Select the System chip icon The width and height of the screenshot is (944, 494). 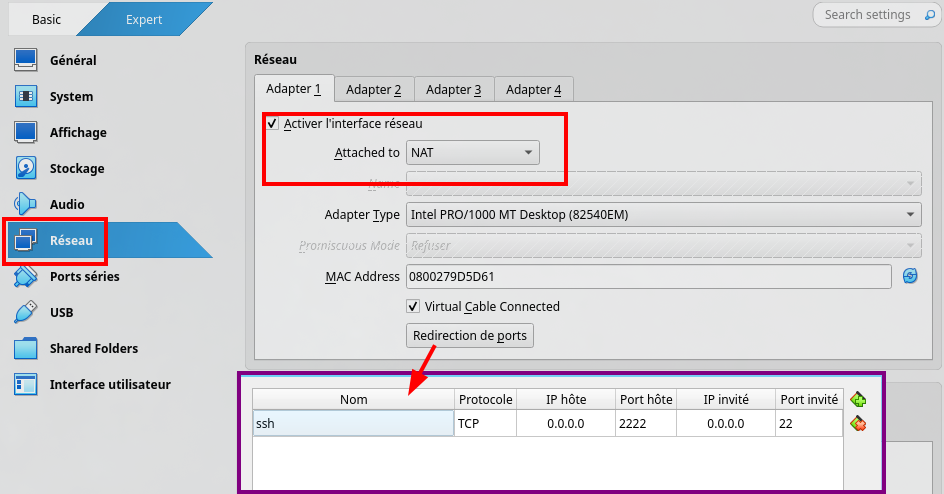[x=25, y=96]
